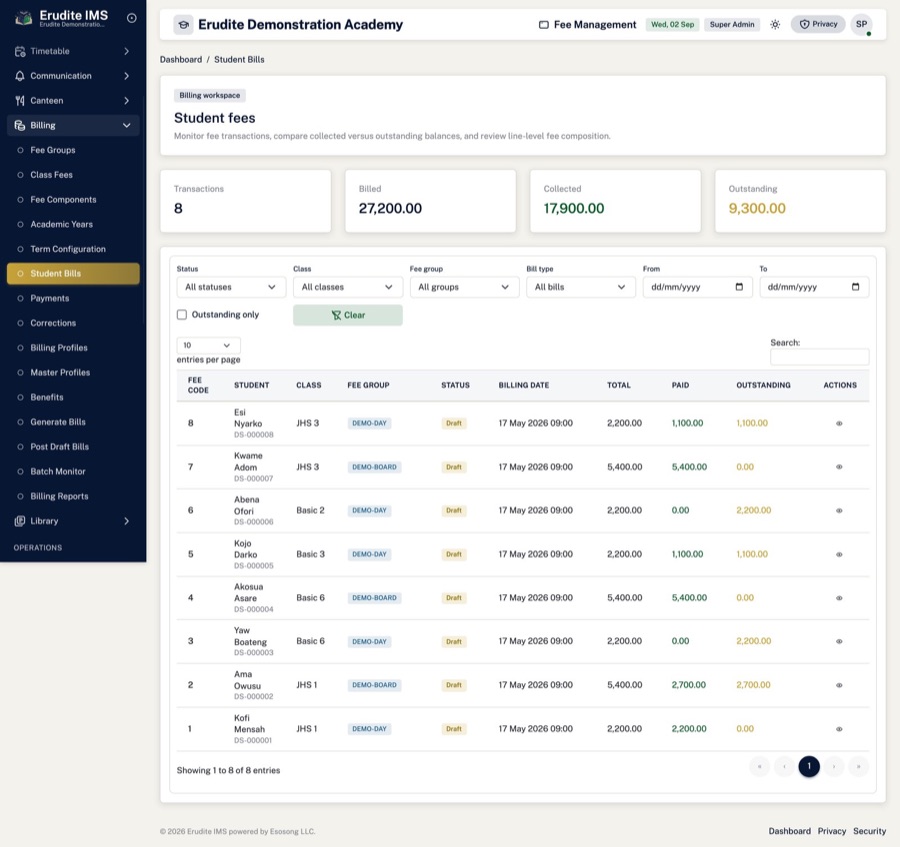Screen dimensions: 900x847
Task: View bill details for Abena Ofori
Action: (839, 511)
